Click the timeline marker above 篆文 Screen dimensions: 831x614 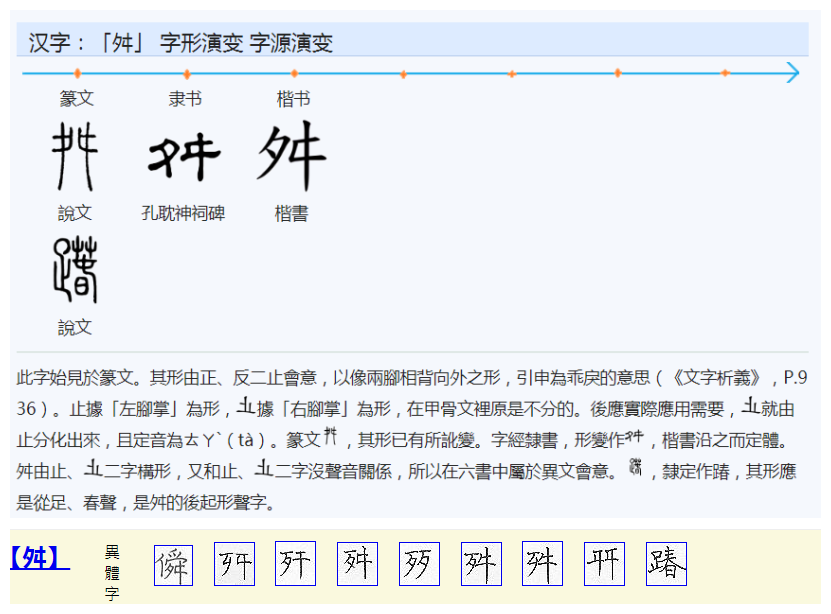point(77,73)
